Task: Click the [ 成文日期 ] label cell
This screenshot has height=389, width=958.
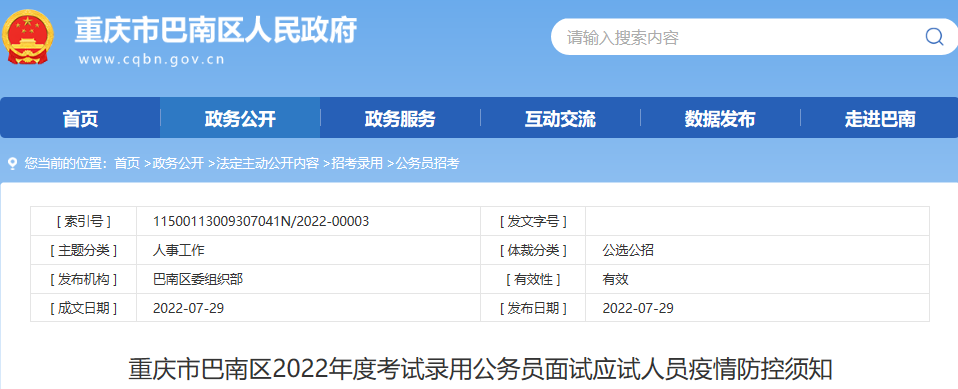Action: click(x=84, y=308)
